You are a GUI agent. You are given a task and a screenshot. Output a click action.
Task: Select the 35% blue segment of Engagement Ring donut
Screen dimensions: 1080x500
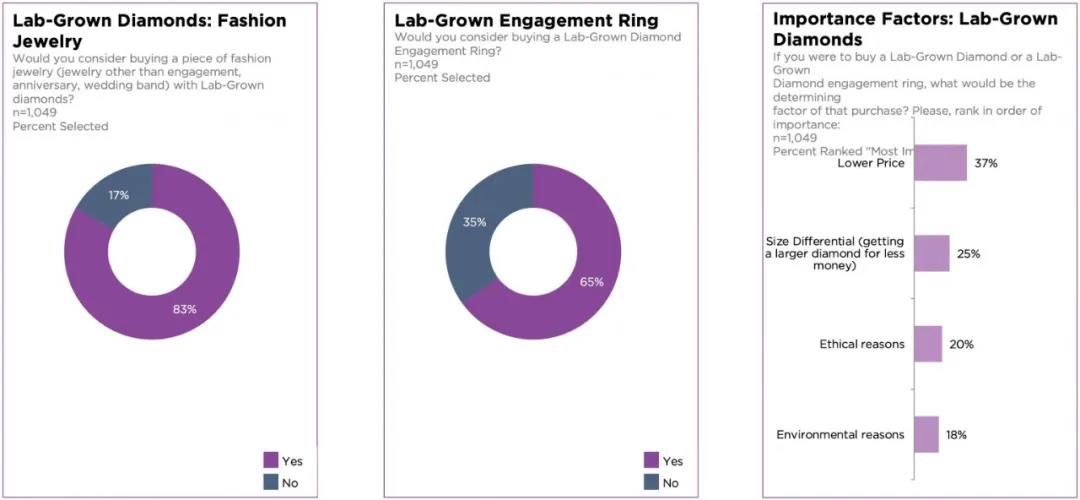pos(475,222)
